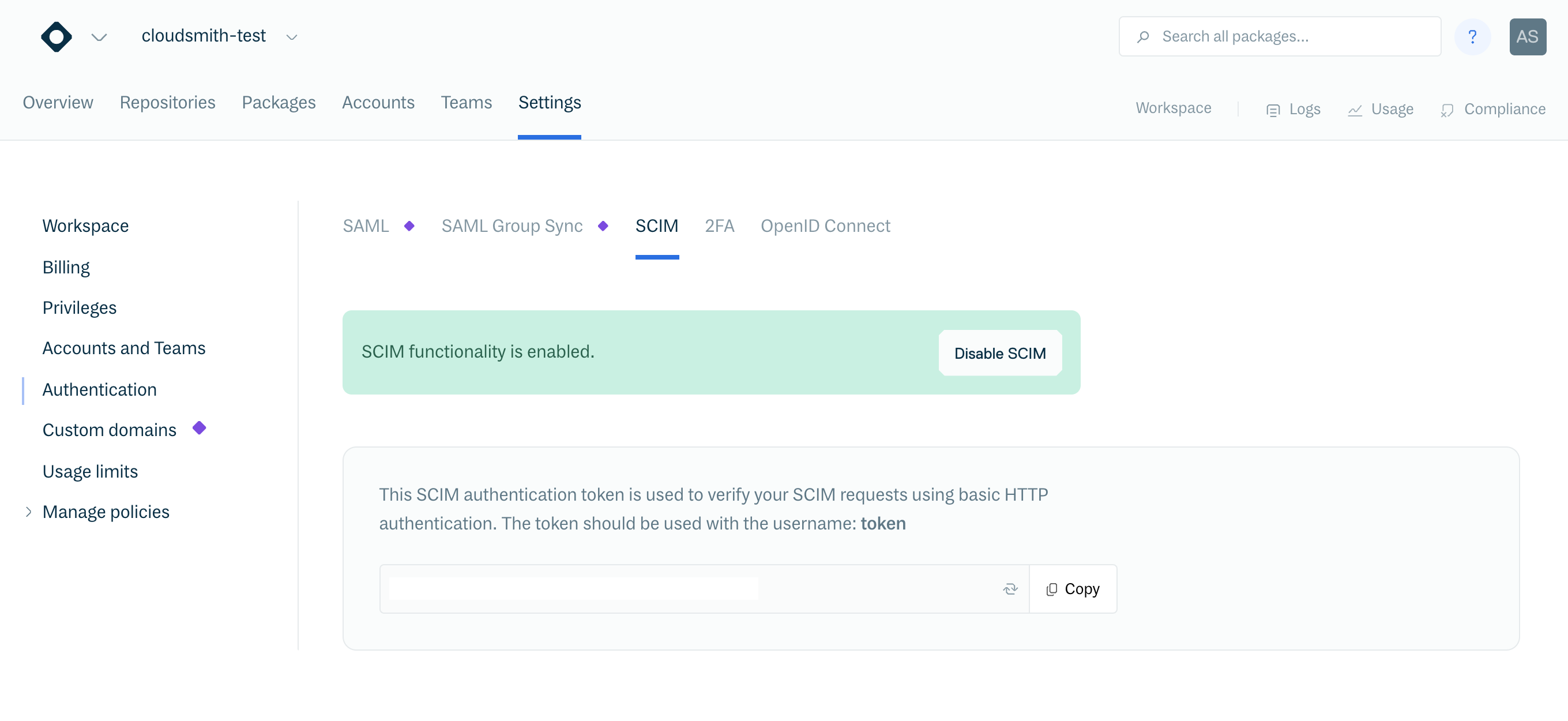Open the SAML Group Sync tab
This screenshot has height=721, width=1568.
pyautogui.click(x=512, y=226)
